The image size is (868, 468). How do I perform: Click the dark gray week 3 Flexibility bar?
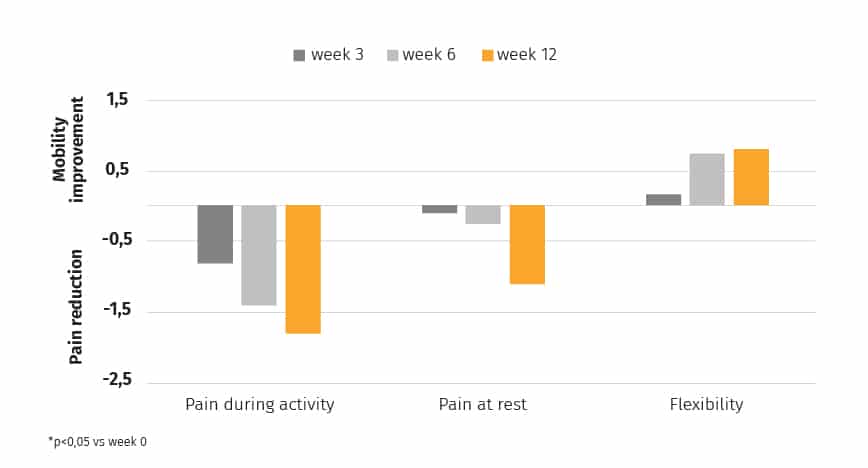[x=663, y=200]
